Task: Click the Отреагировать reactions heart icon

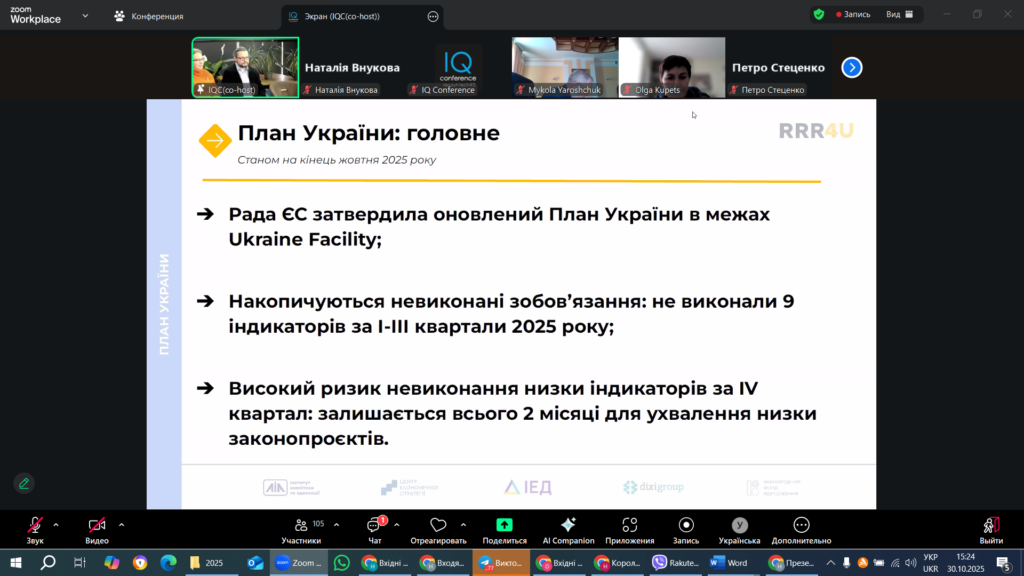Action: tap(437, 526)
